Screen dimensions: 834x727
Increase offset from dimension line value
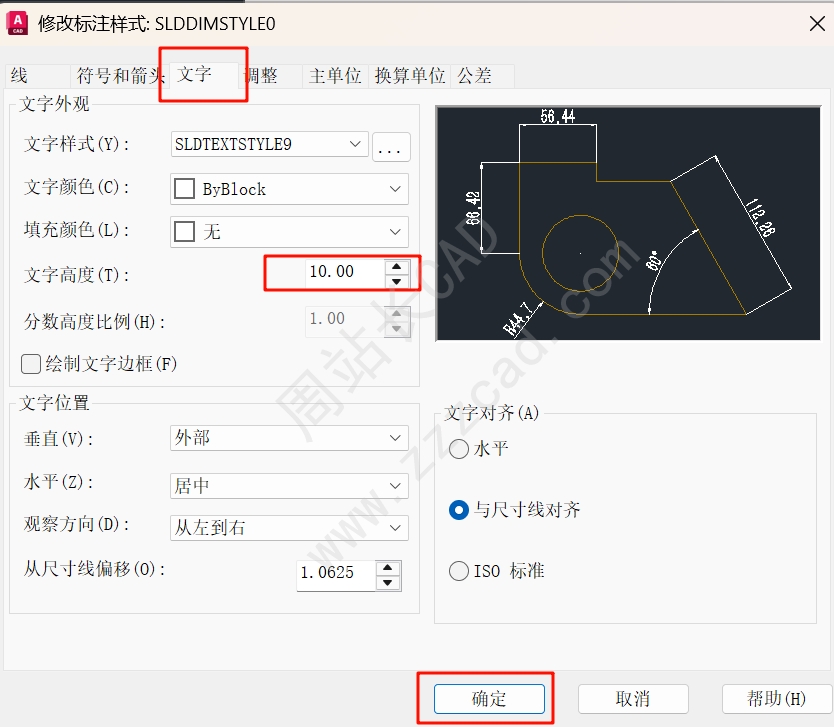[388, 567]
